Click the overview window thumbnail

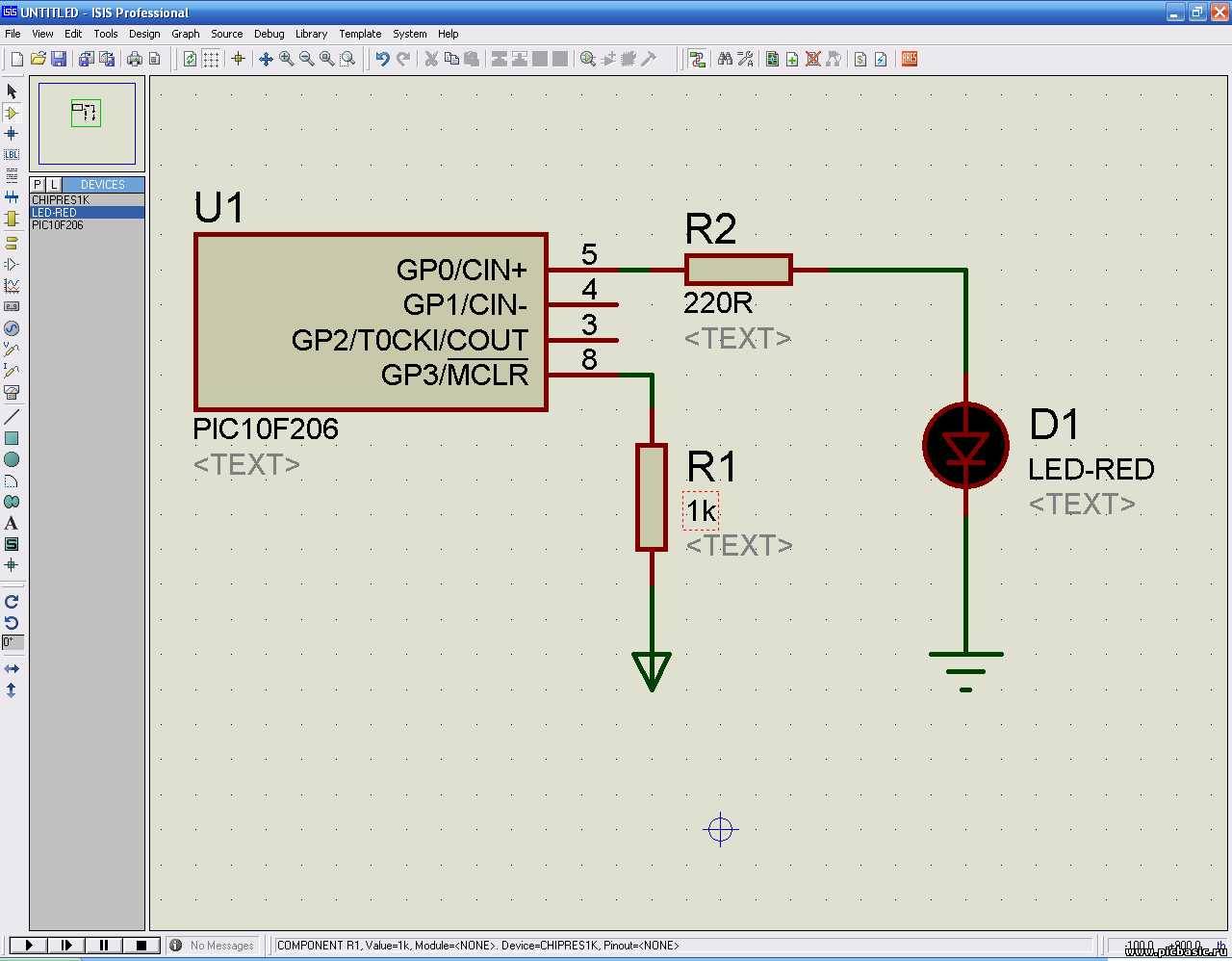click(x=87, y=123)
